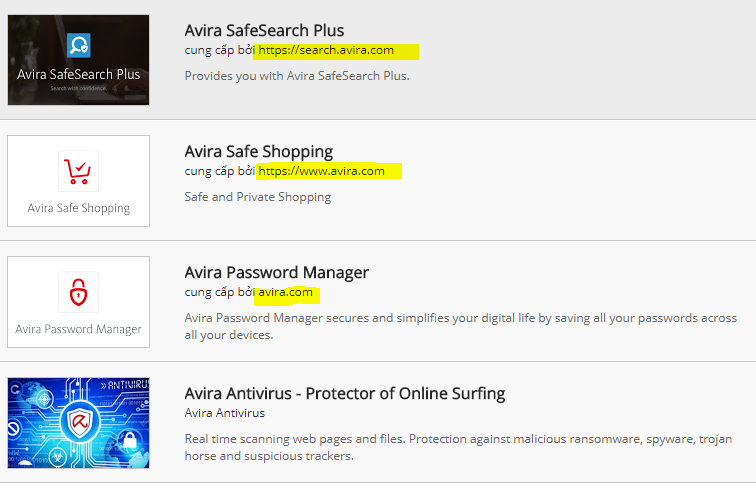Click the "Provides you with Avira SafeSearch Plus" description
Viewport: 756px width, 485px height.
(297, 76)
